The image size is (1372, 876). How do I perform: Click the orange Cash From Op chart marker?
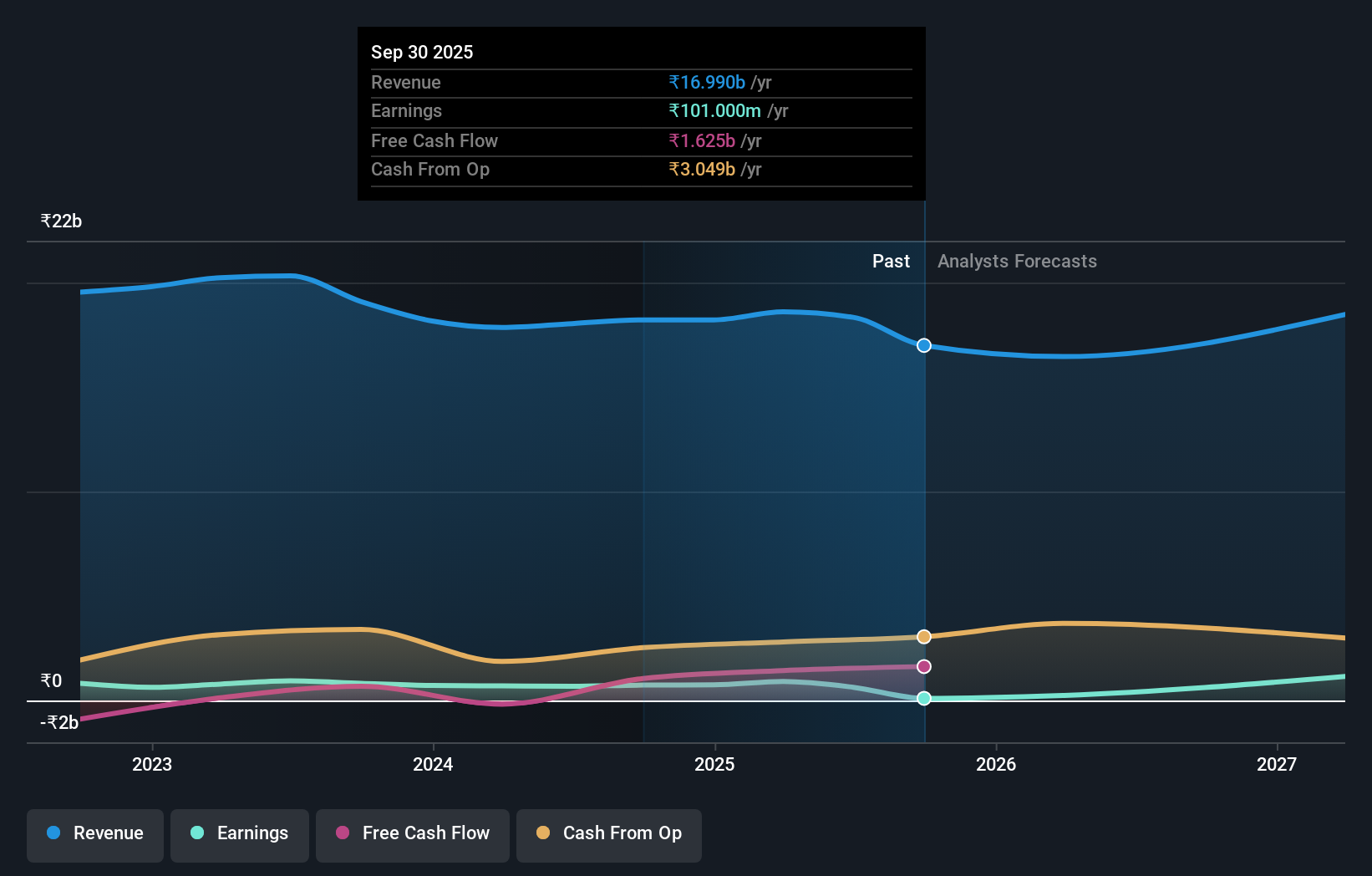923,636
